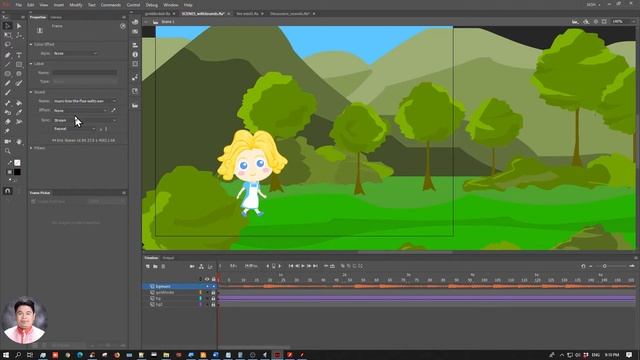
Task: Select the Pen tool
Action: [x=7, y=55]
